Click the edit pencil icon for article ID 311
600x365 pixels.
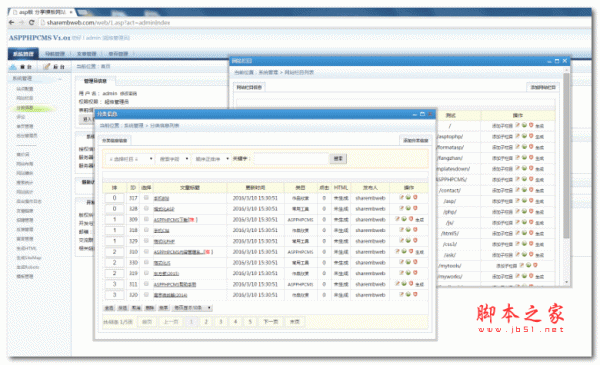pyautogui.click(x=398, y=284)
